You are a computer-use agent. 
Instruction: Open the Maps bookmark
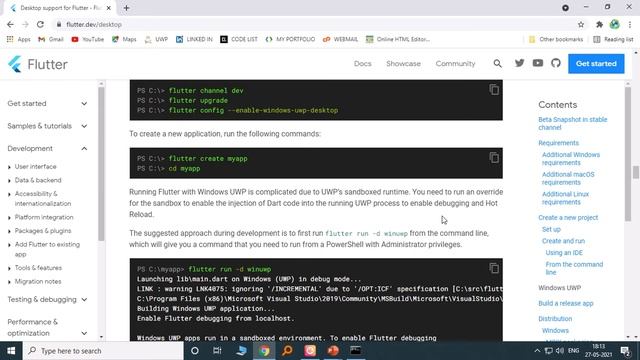click(124, 39)
